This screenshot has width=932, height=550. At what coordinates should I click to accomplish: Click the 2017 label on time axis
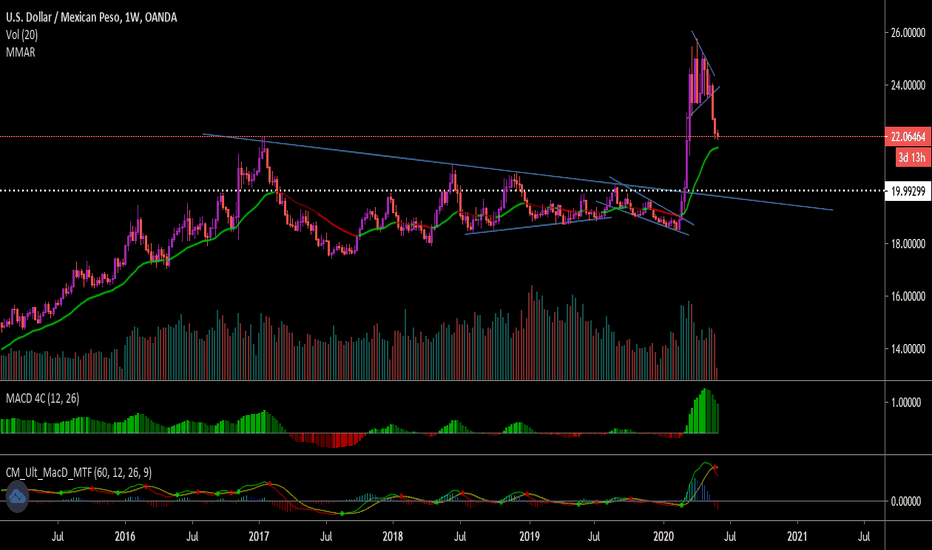259,536
